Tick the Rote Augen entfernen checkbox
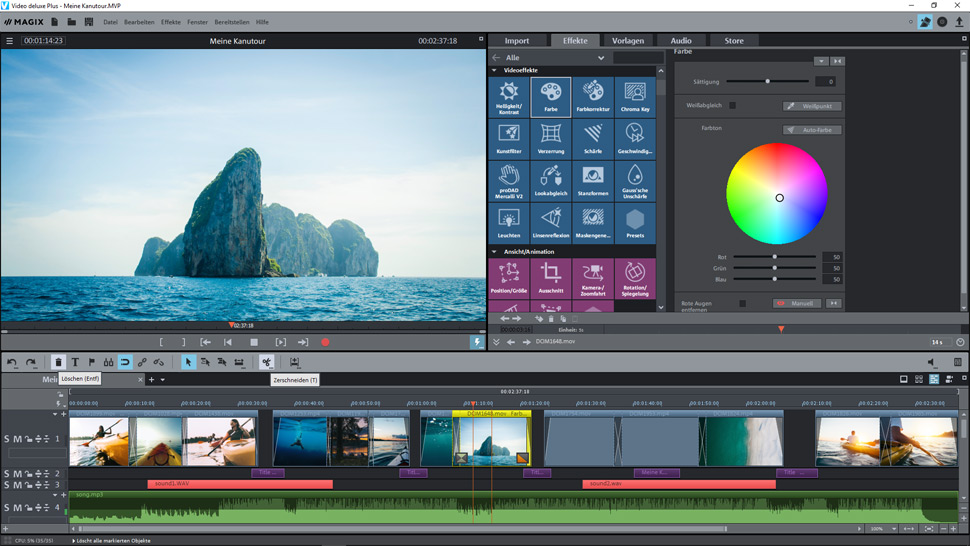The width and height of the screenshot is (970, 546). coord(742,303)
